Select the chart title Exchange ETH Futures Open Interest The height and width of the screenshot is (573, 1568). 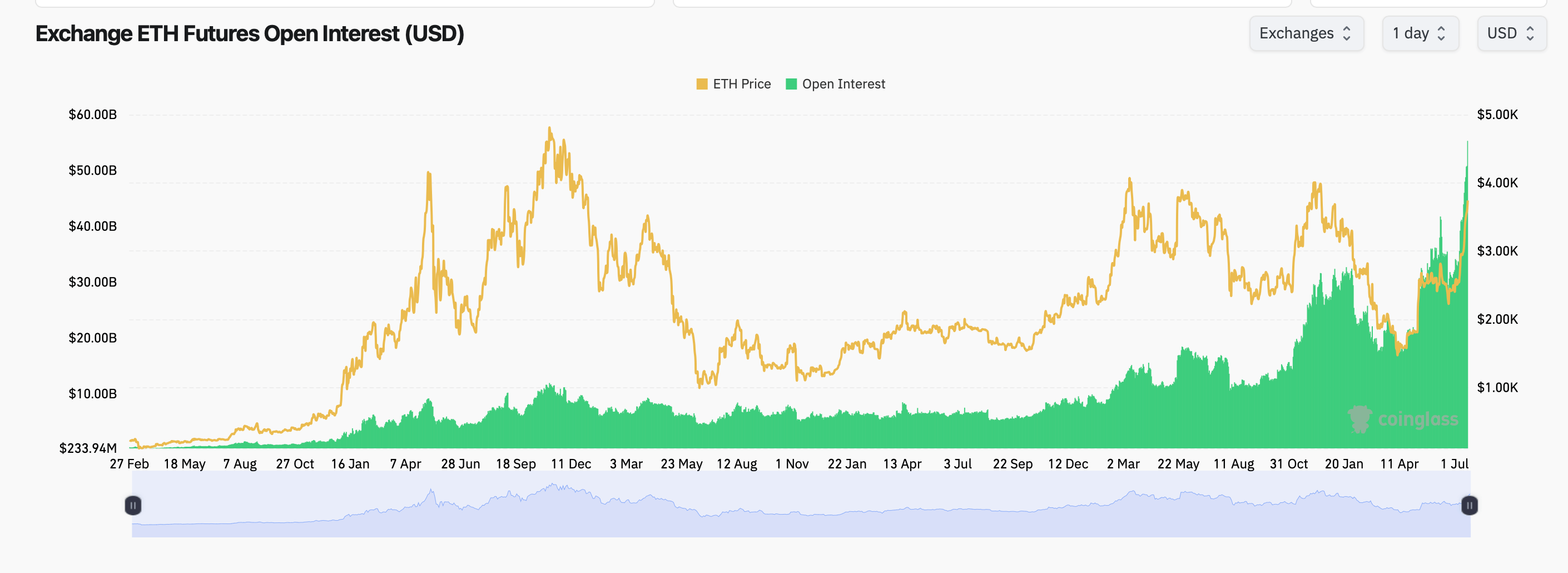tap(250, 34)
